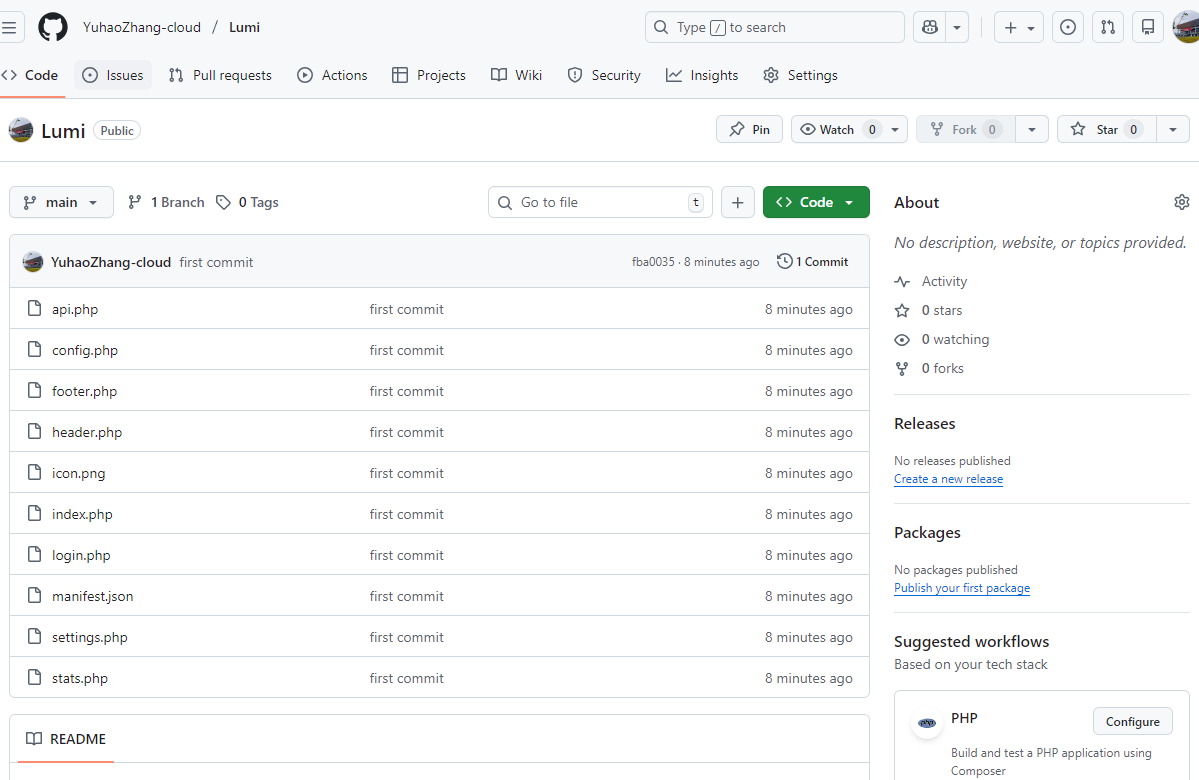Open the About settings gear icon
This screenshot has height=780, width=1199.
point(1181,202)
